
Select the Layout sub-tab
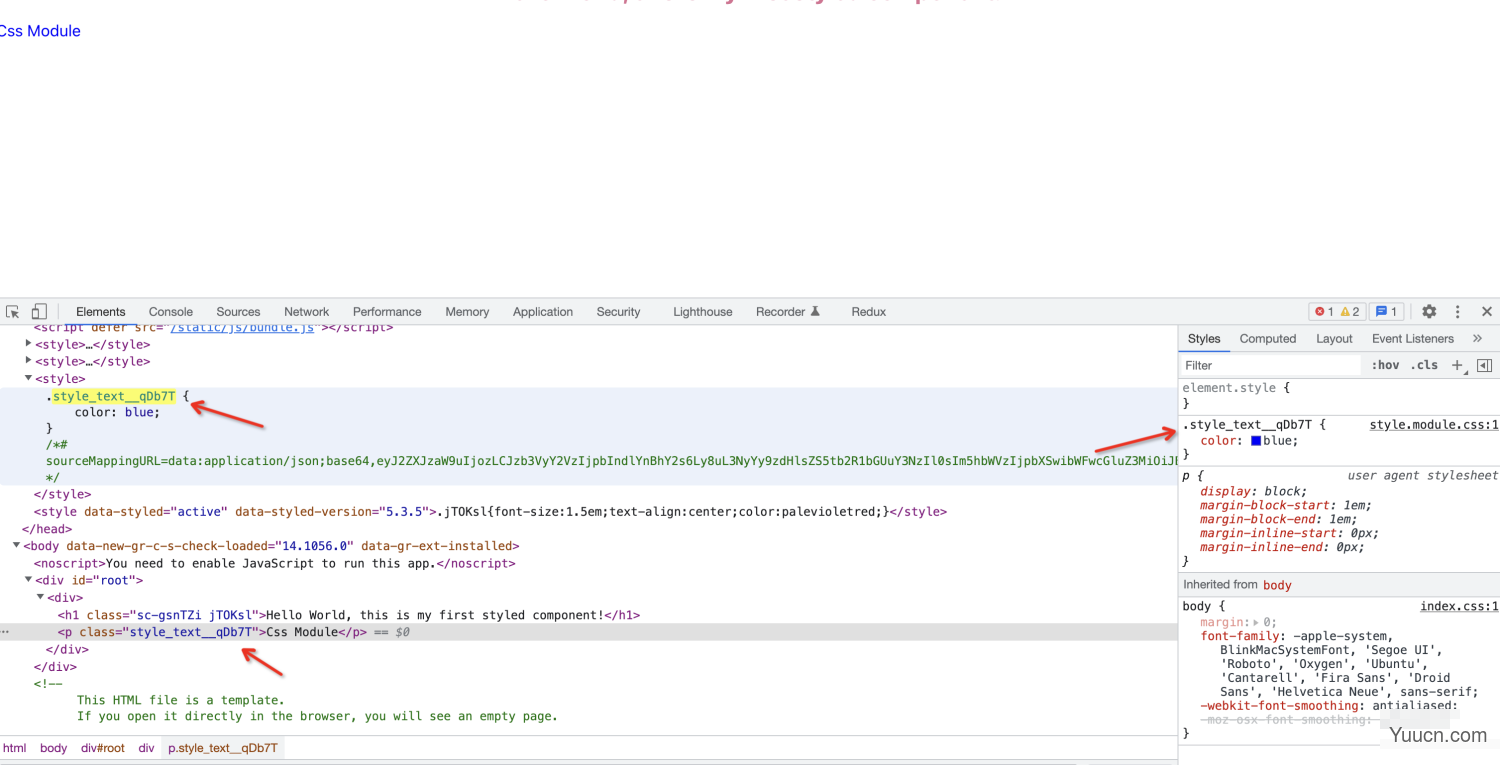(1334, 339)
